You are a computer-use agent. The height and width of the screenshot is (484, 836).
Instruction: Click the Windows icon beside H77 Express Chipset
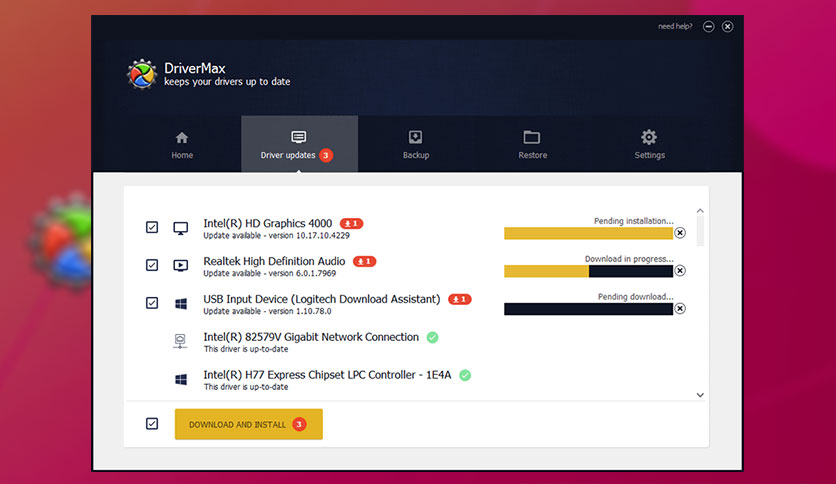click(x=181, y=379)
